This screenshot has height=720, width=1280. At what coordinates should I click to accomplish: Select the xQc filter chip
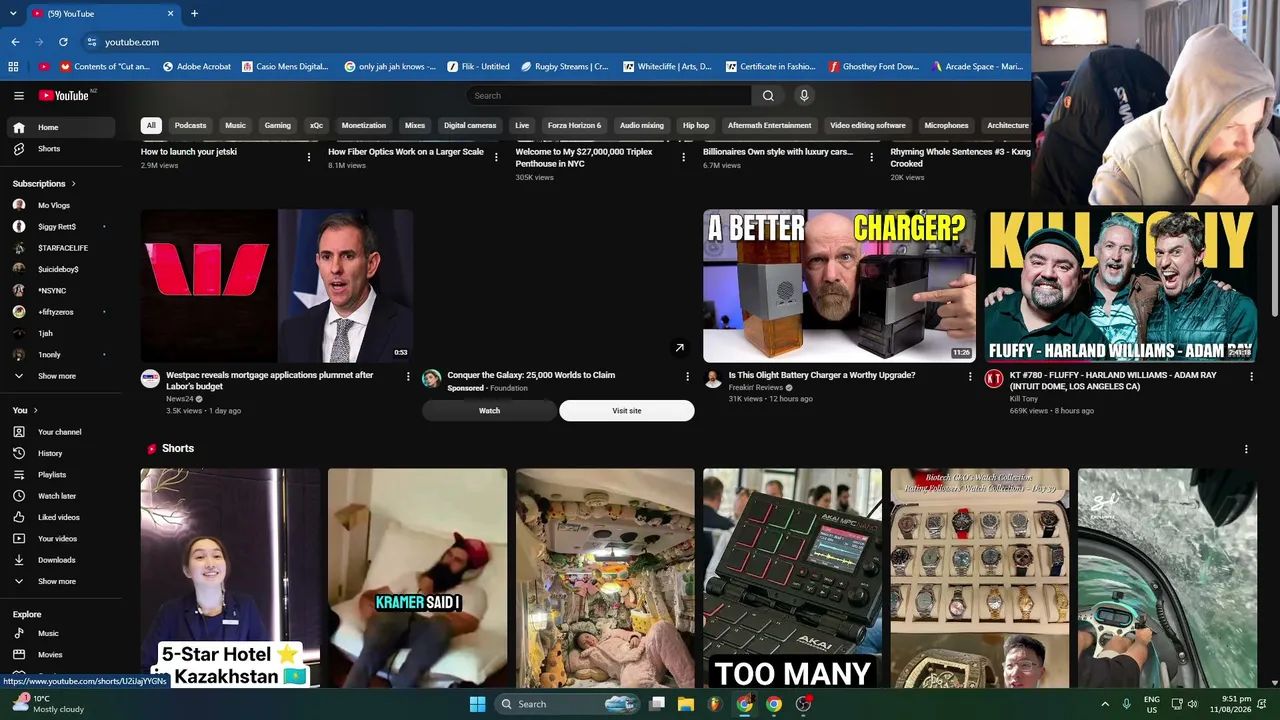316,125
